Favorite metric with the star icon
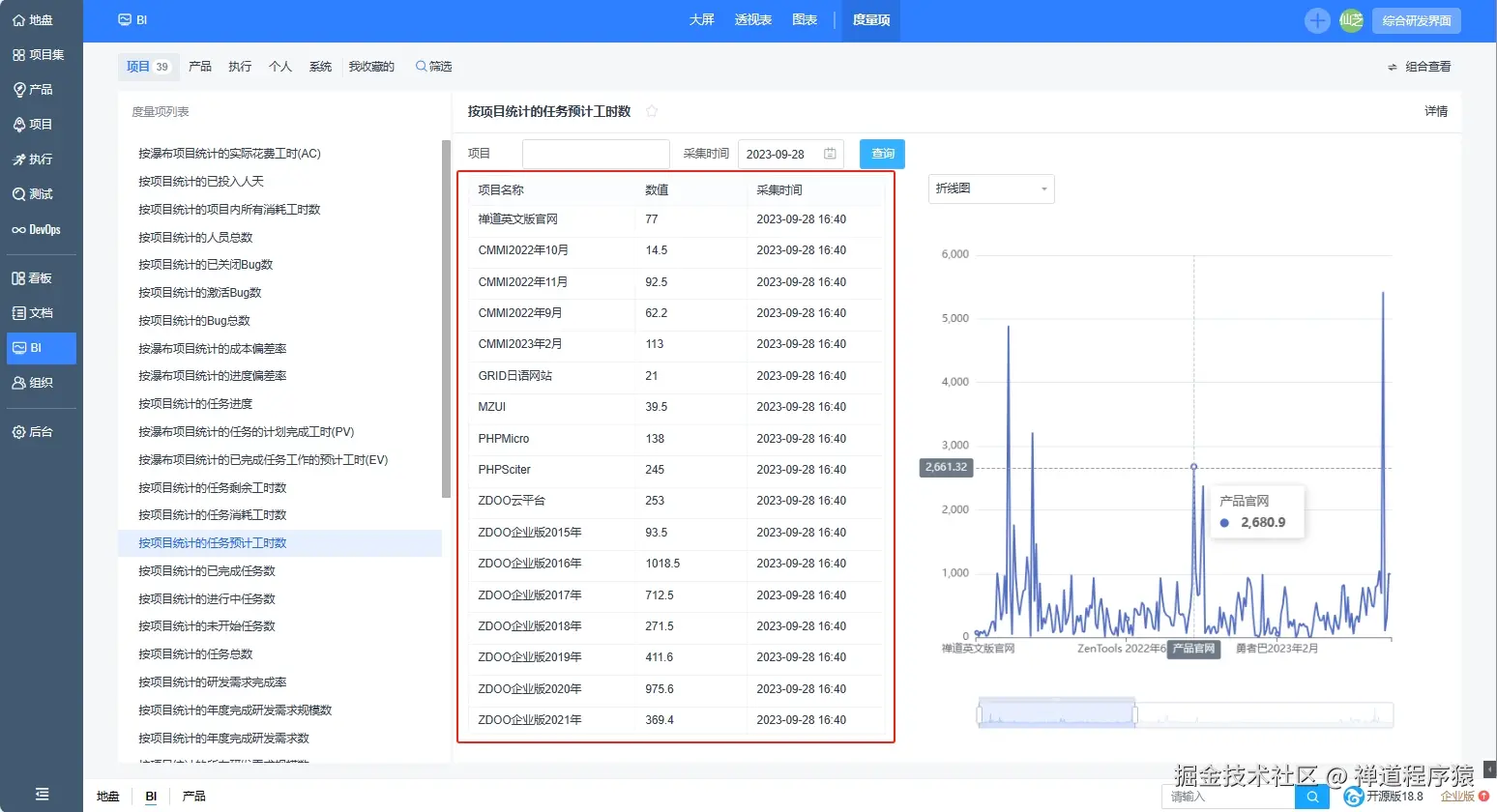 pos(652,111)
